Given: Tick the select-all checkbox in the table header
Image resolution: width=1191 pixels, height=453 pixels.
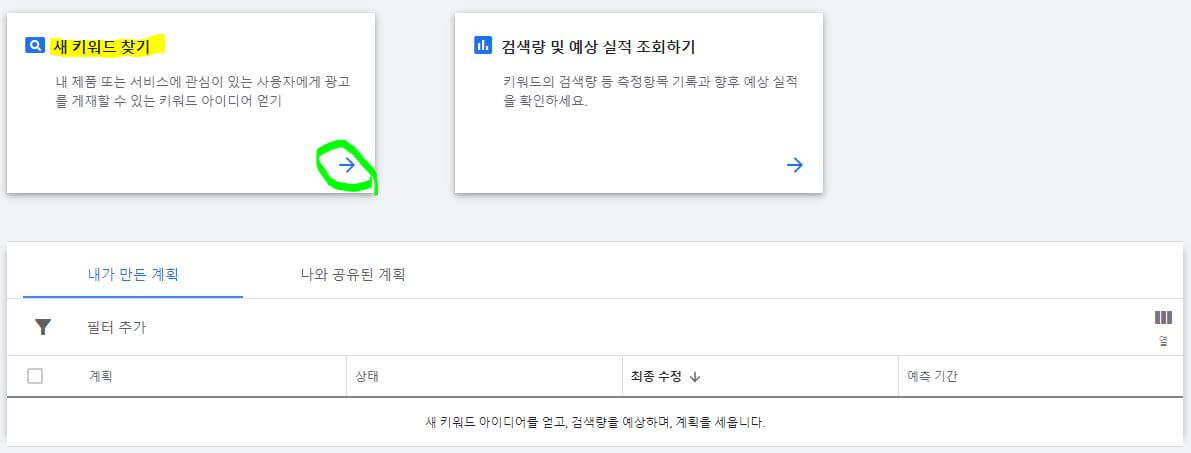Looking at the screenshot, I should pos(35,376).
